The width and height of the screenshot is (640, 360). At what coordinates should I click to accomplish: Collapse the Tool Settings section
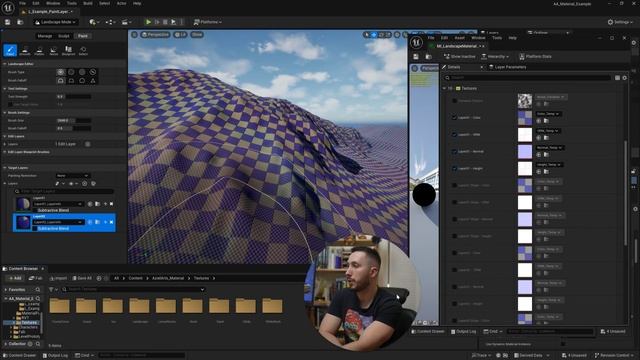click(4, 89)
